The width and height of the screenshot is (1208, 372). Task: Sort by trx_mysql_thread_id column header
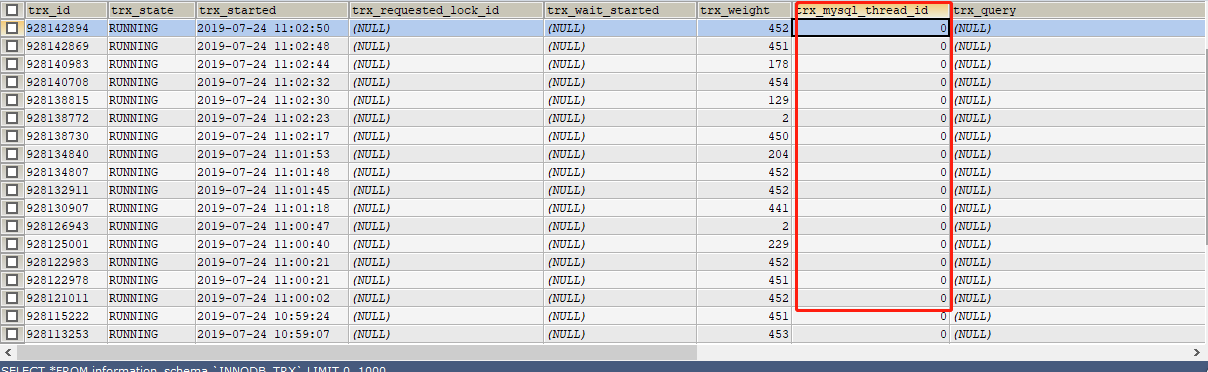(871, 10)
